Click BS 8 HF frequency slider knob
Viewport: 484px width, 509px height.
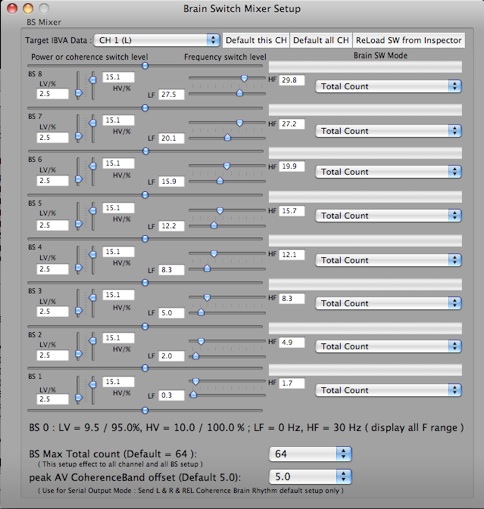pos(244,78)
